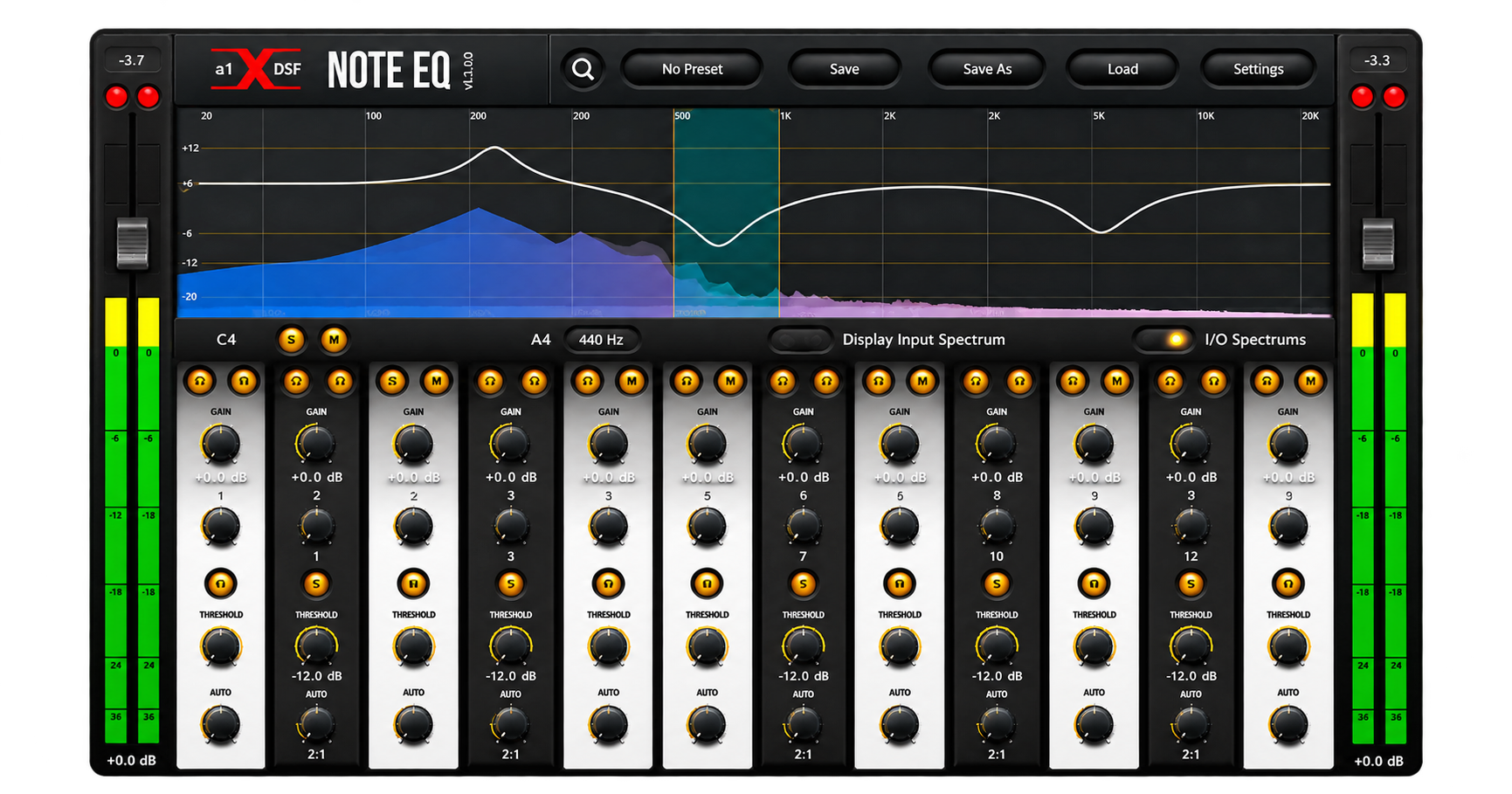Click the top headphone icon on rightmost strip
Screen dimensions: 1512x794
(x=1267, y=381)
